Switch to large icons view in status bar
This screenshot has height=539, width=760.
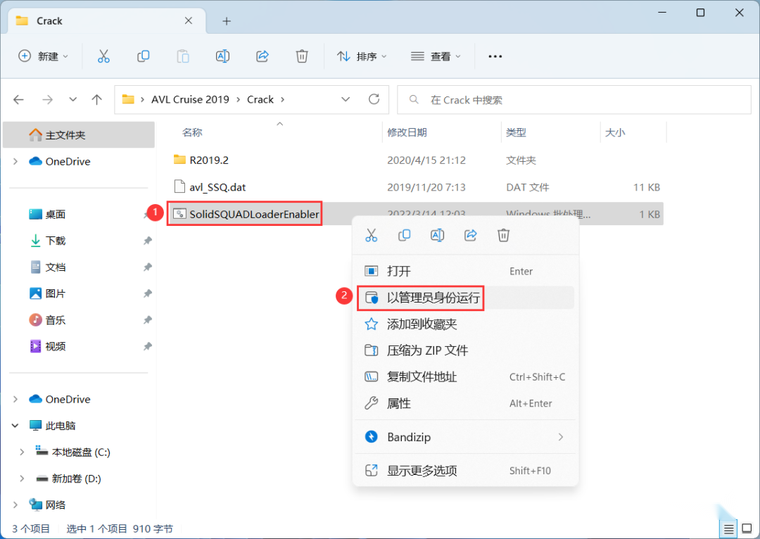(747, 529)
